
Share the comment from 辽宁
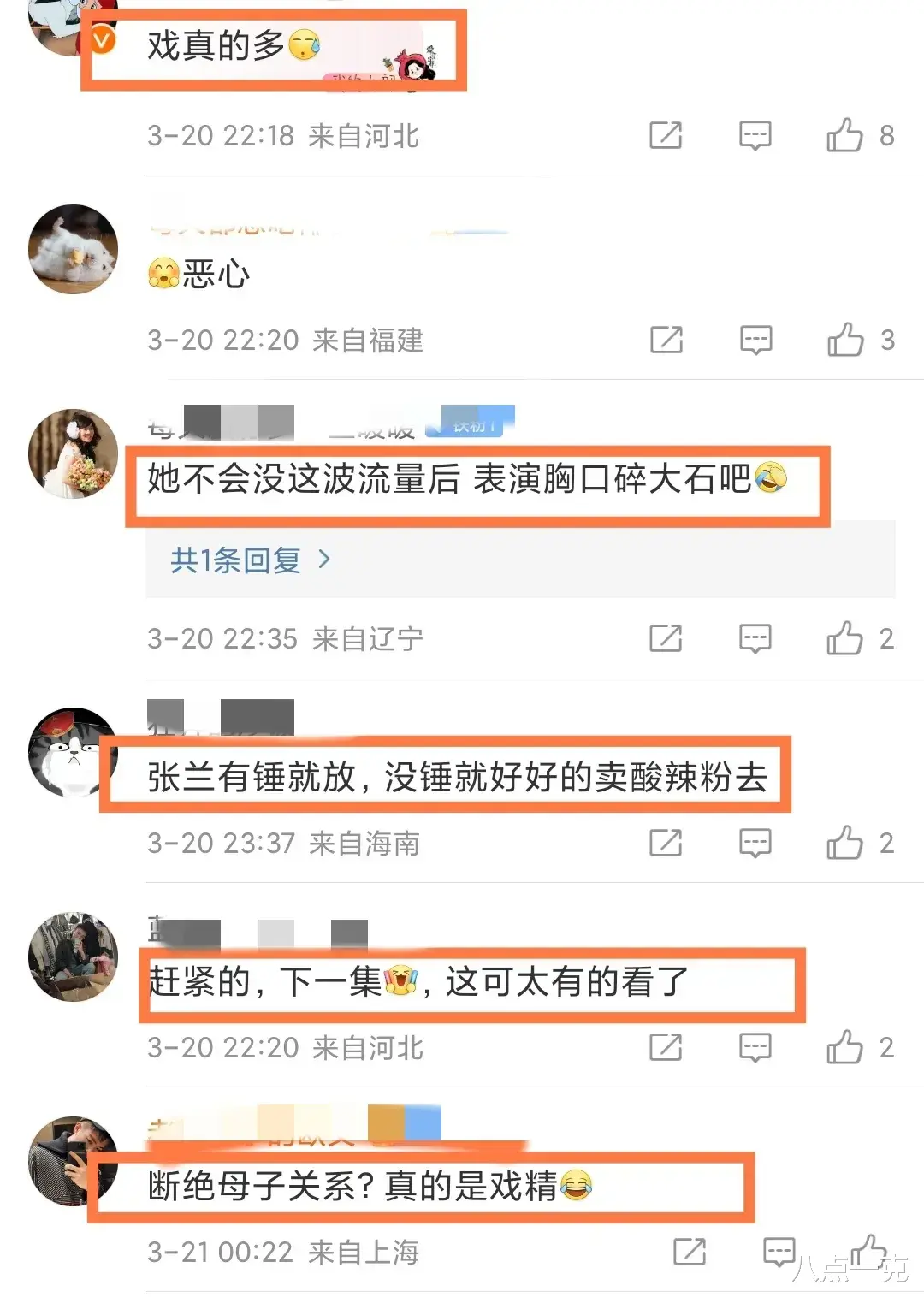pos(666,638)
